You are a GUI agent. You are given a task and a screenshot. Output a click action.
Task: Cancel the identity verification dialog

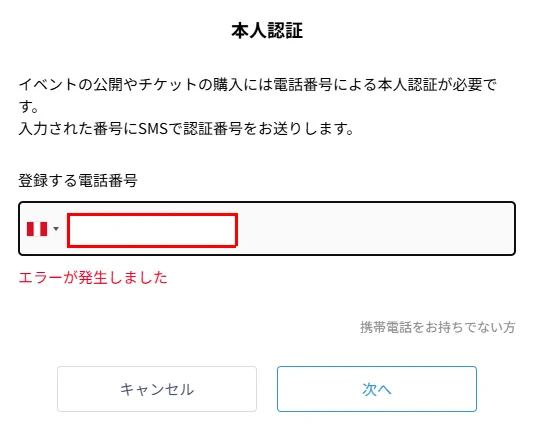pyautogui.click(x=157, y=389)
